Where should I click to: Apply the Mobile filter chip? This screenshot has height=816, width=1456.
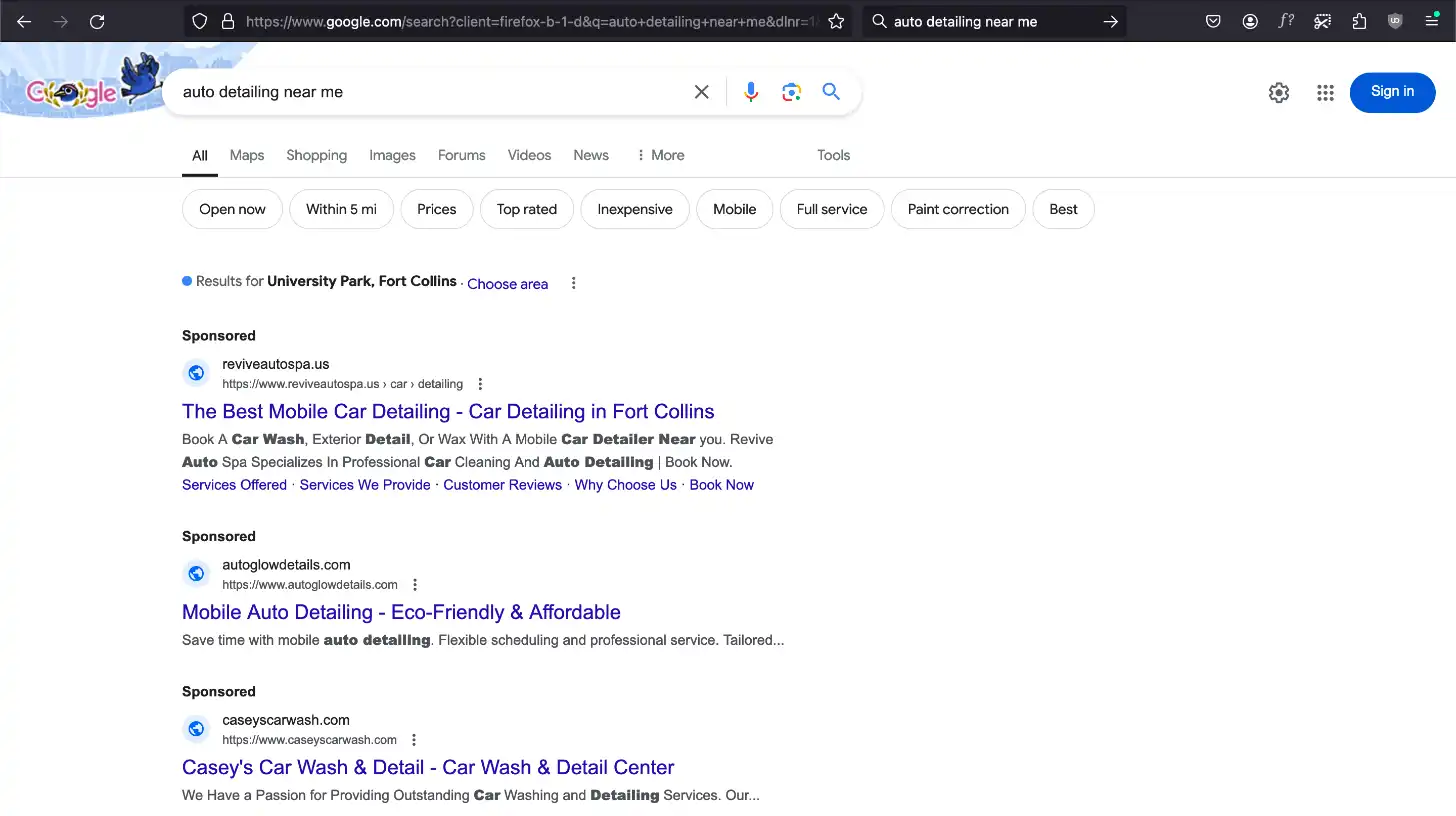[735, 209]
